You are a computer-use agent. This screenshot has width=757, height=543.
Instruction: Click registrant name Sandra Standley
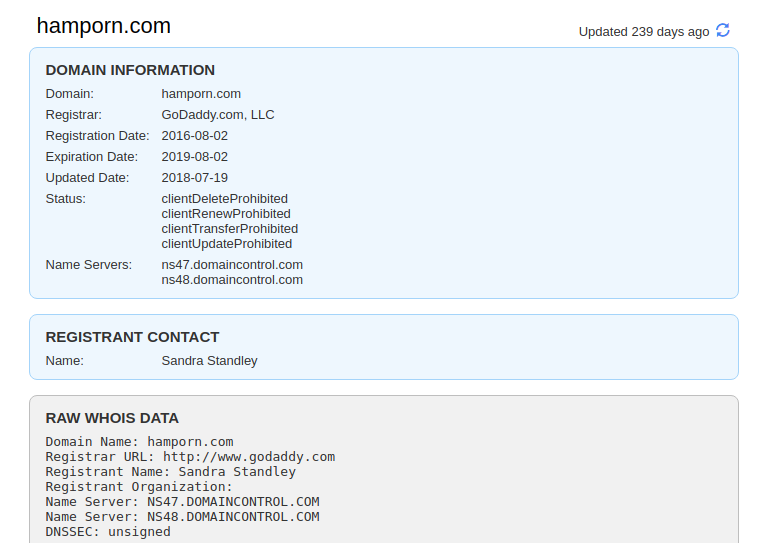click(x=210, y=361)
